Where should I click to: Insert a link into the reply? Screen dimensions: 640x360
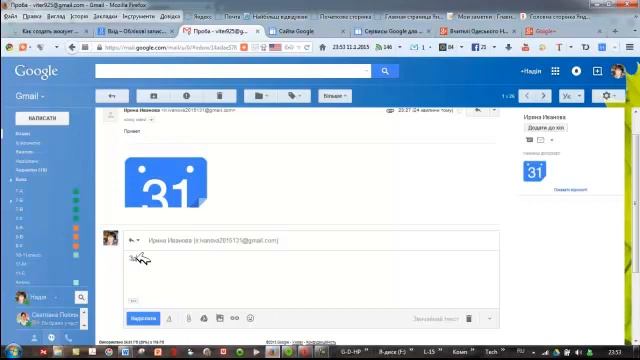click(x=235, y=318)
